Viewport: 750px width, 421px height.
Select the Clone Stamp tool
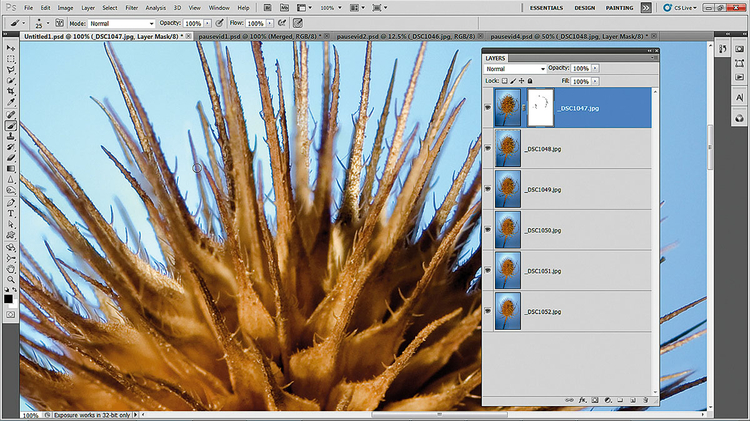click(11, 136)
